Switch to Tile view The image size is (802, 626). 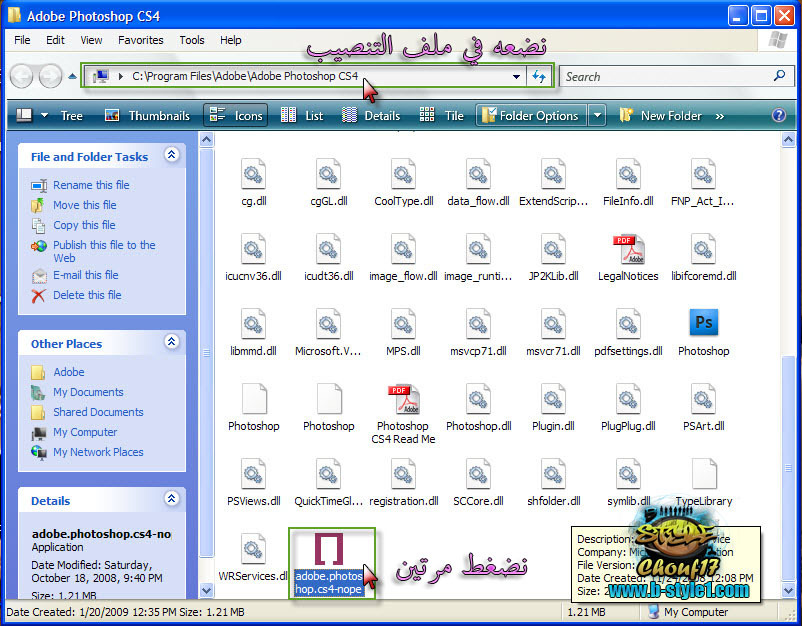pos(441,116)
